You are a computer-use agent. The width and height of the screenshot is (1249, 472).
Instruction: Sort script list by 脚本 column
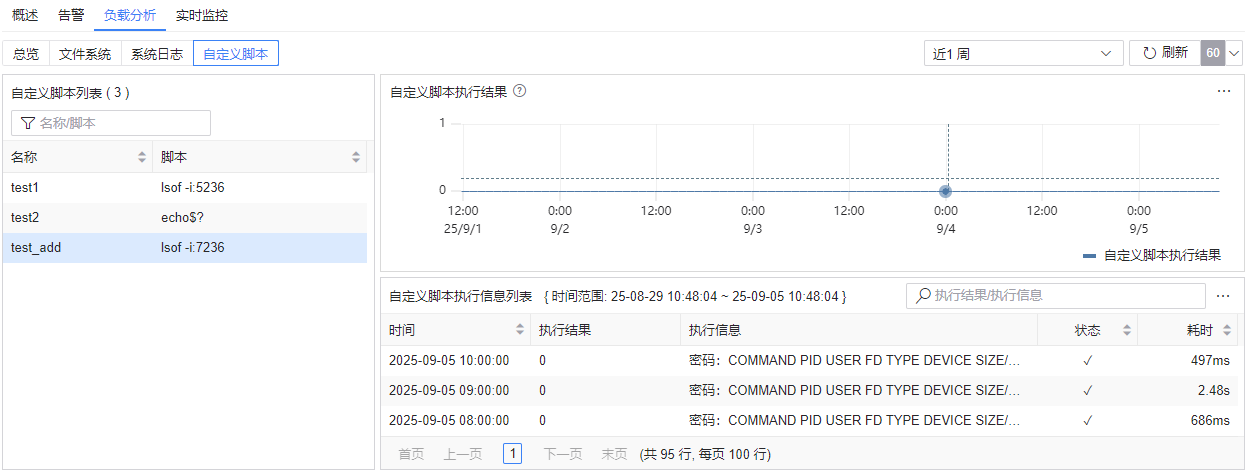(356, 157)
